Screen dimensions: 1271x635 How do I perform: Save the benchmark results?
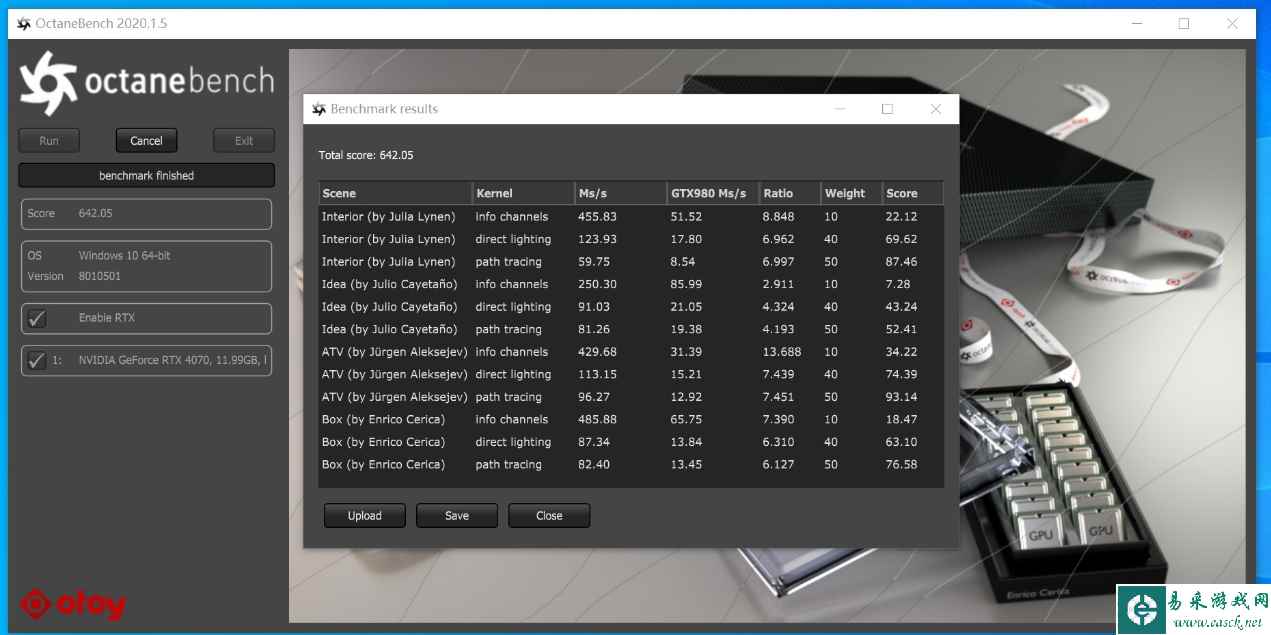pos(457,516)
